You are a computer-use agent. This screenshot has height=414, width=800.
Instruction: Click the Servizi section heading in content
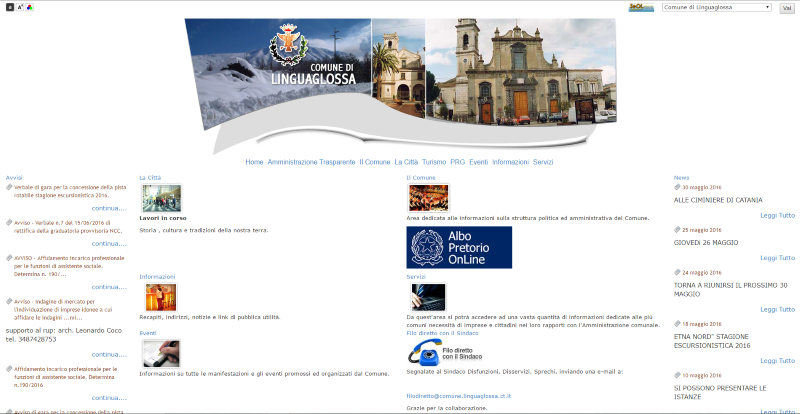coord(416,277)
